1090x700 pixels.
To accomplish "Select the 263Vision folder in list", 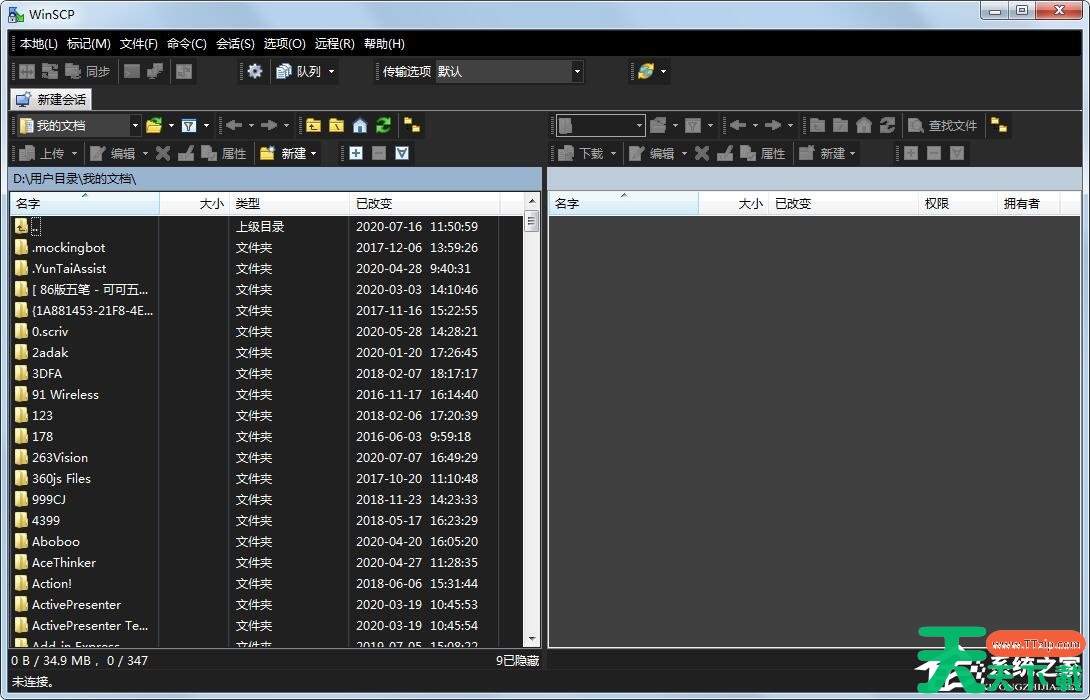I will pyautogui.click(x=60, y=457).
